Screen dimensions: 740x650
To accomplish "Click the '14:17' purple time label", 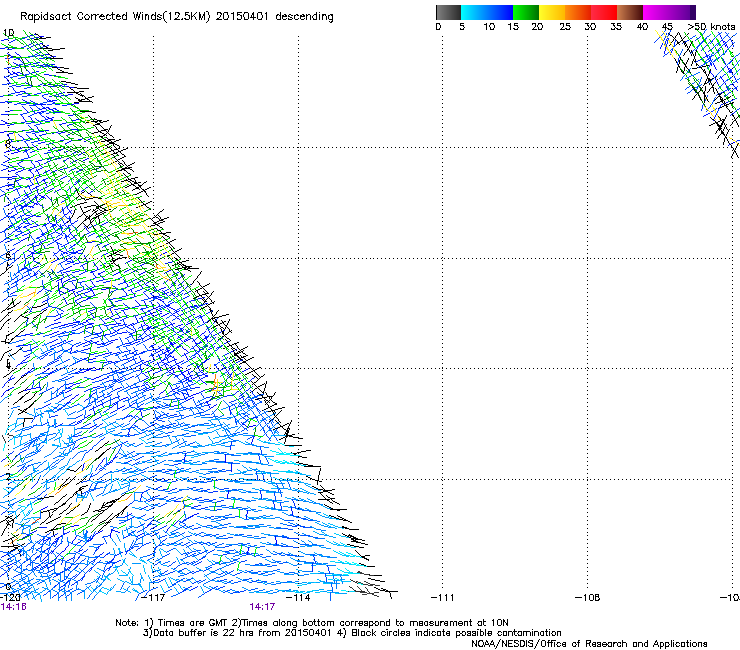I will [x=262, y=607].
